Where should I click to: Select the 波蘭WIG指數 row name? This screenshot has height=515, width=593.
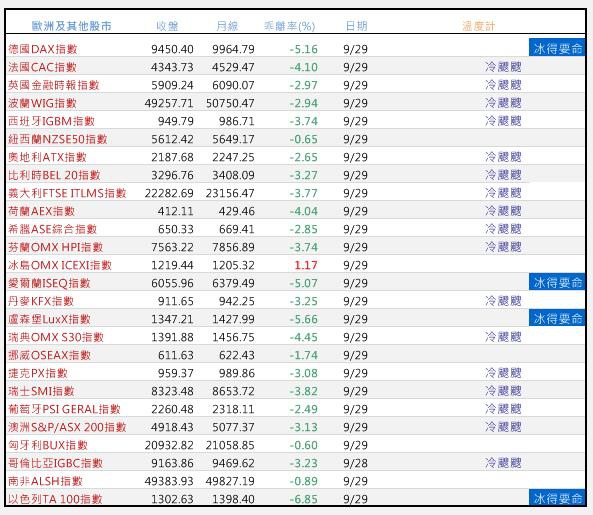(x=42, y=103)
